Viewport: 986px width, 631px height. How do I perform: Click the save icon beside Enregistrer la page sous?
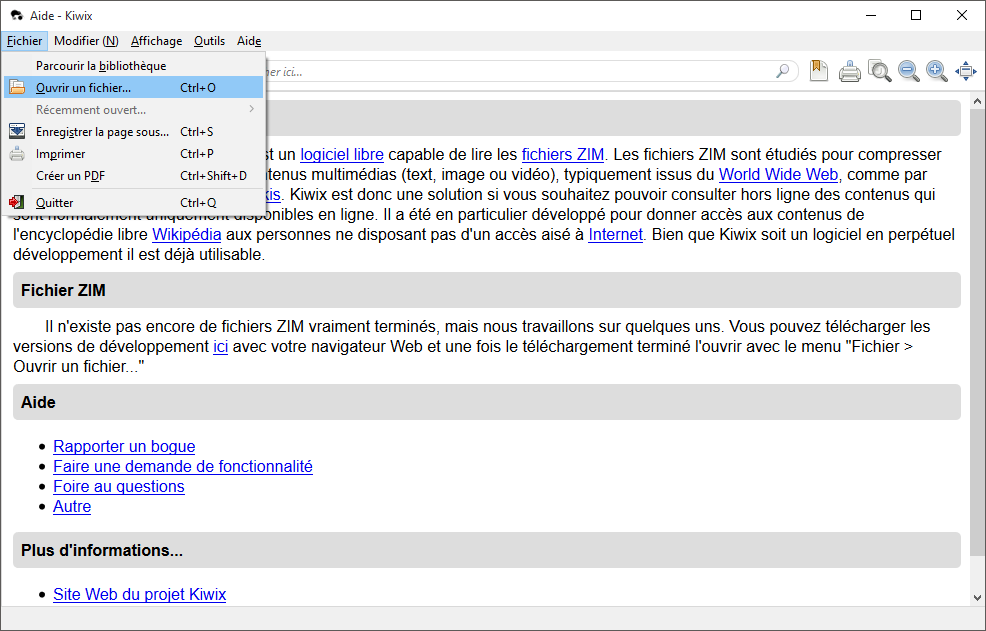17,131
